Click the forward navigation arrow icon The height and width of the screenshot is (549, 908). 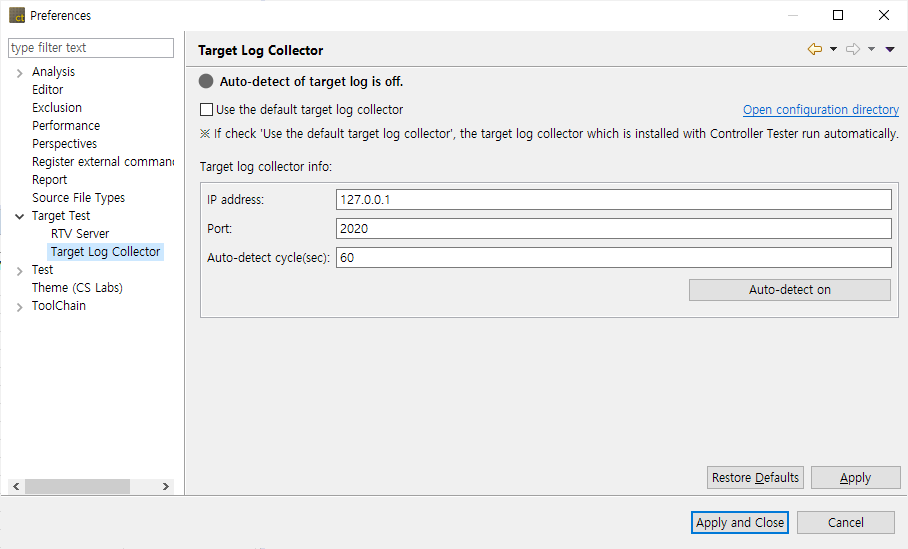852,49
